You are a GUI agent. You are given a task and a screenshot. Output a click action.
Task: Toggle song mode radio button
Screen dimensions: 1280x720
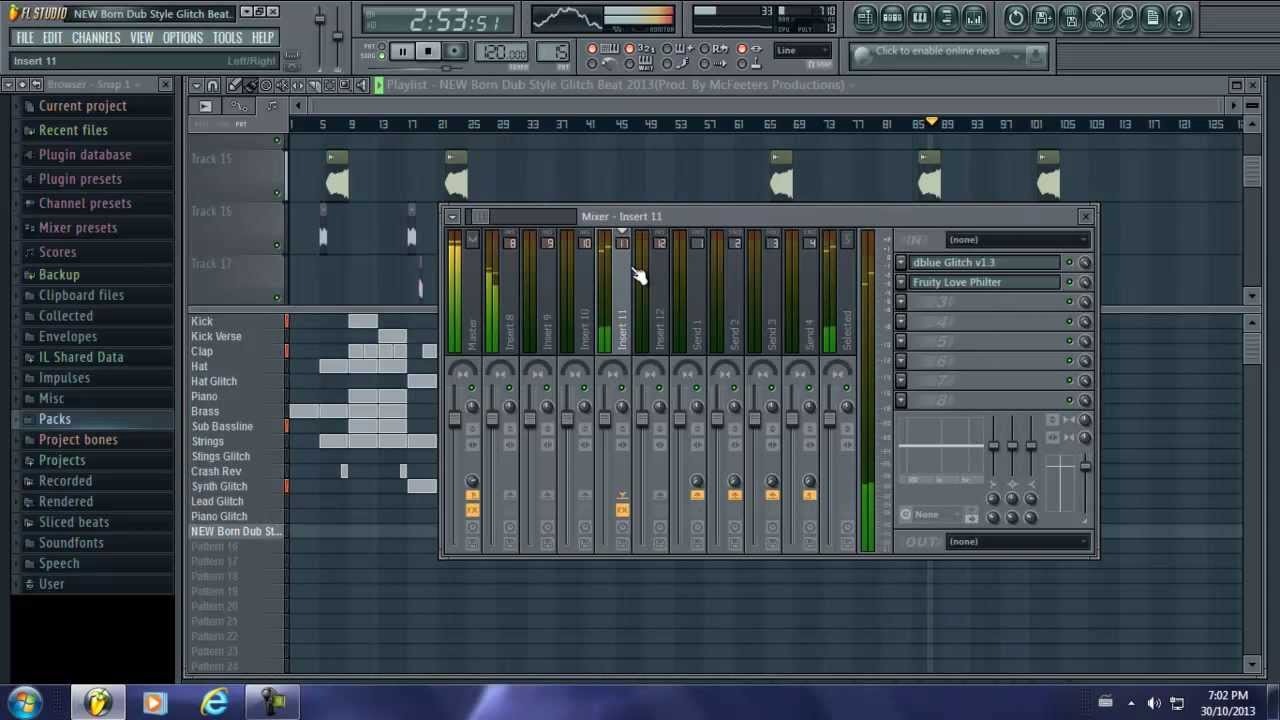coord(382,56)
